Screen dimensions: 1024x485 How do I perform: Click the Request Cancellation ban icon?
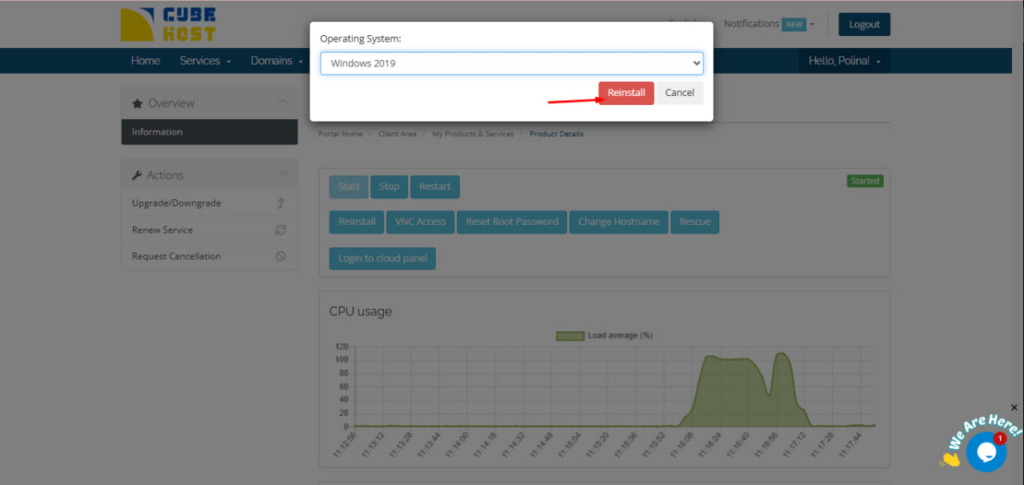pyautogui.click(x=281, y=257)
